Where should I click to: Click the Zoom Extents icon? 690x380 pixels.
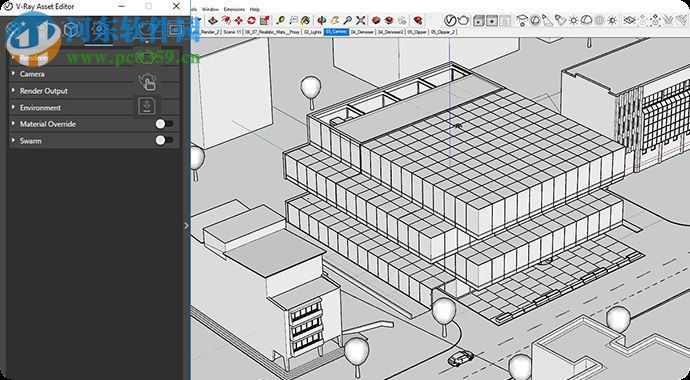[x=360, y=20]
